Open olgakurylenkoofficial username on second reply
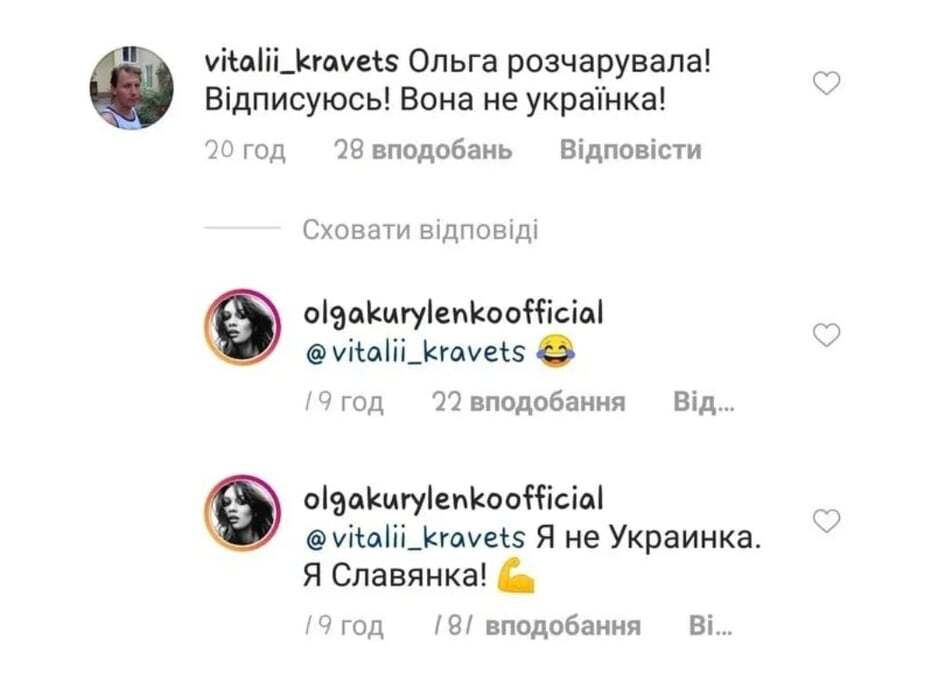The height and width of the screenshot is (693, 945). [x=453, y=499]
